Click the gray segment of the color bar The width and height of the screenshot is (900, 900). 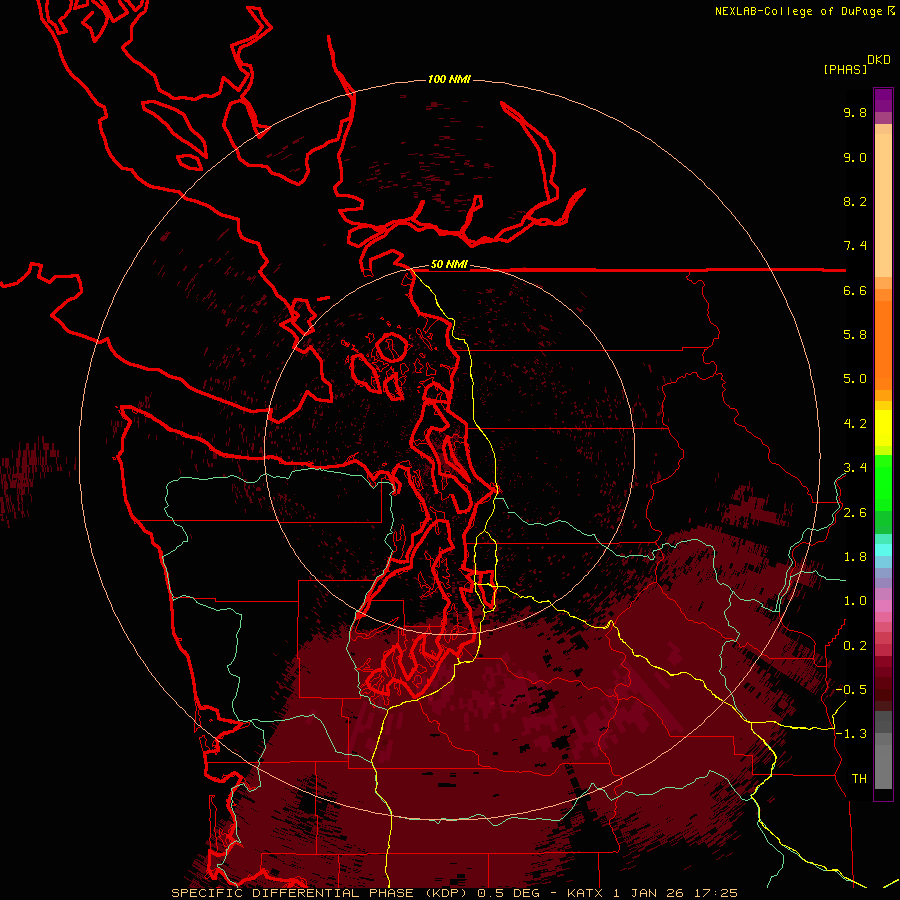[x=883, y=749]
